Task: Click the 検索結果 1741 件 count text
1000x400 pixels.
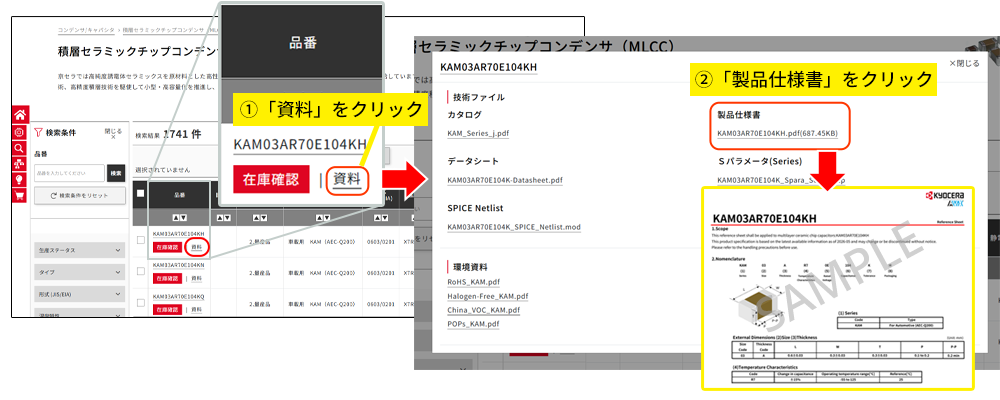Action: (x=168, y=135)
